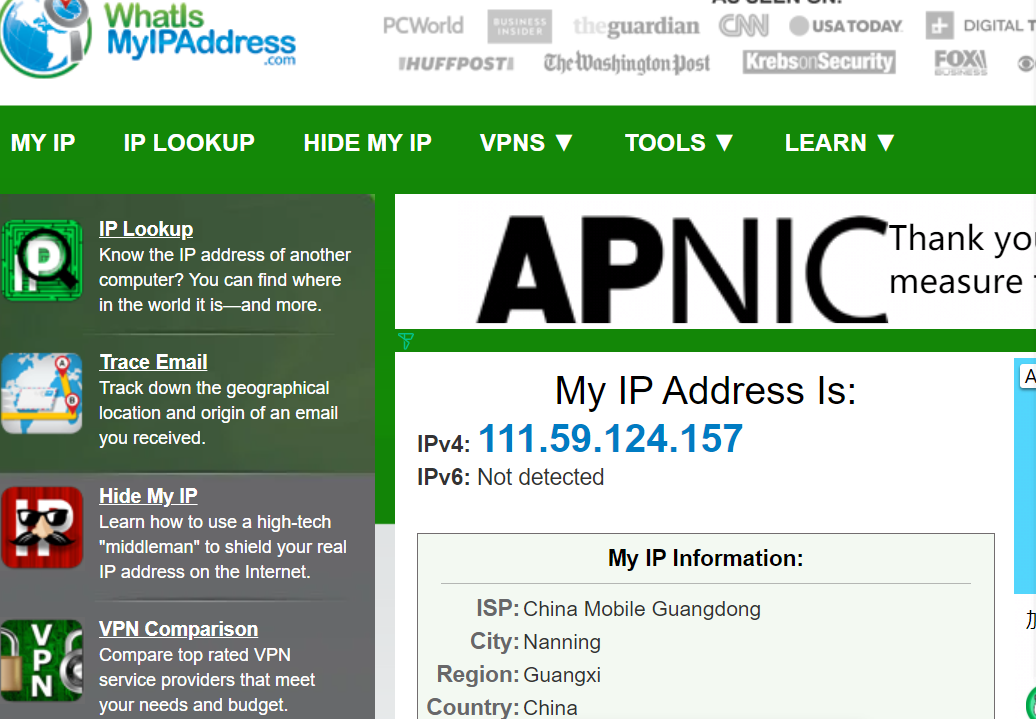Click the Digital Trends logo

(x=980, y=26)
